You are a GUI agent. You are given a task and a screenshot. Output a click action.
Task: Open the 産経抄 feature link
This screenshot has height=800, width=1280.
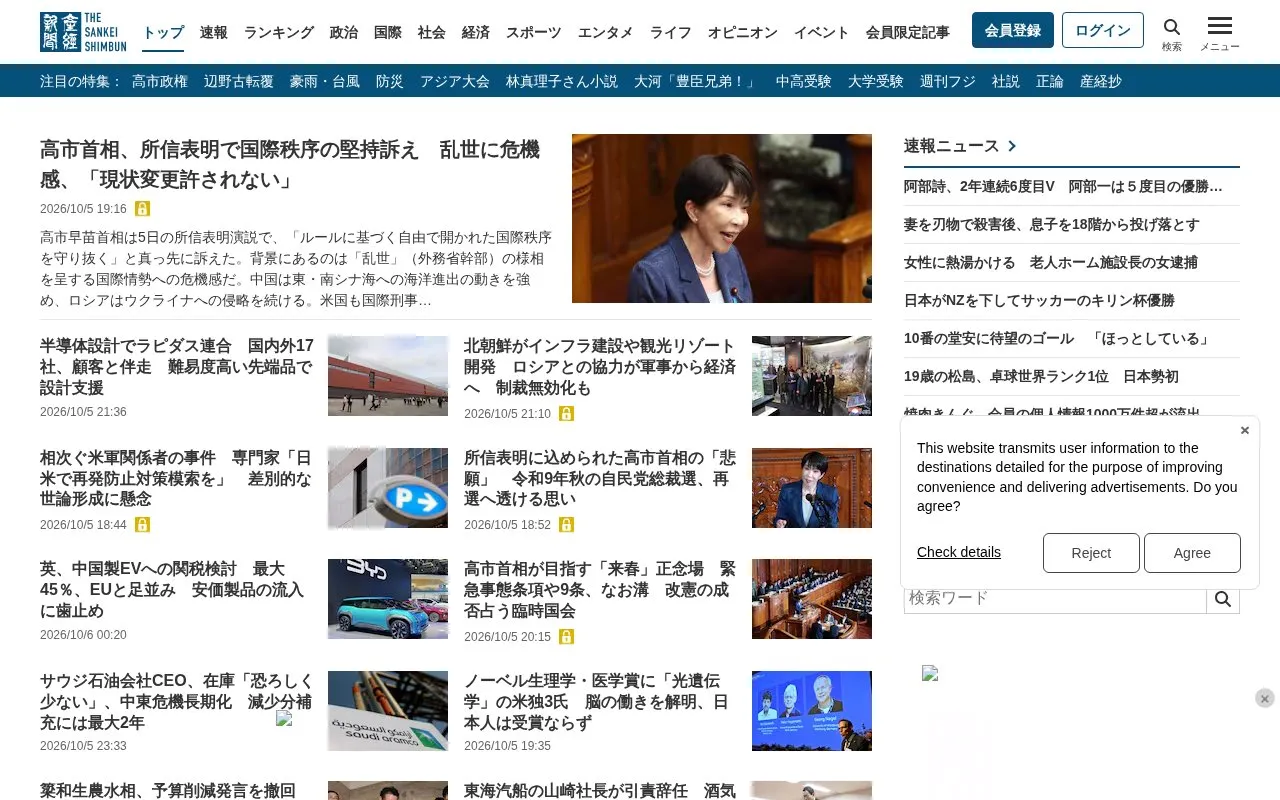[x=1101, y=81]
